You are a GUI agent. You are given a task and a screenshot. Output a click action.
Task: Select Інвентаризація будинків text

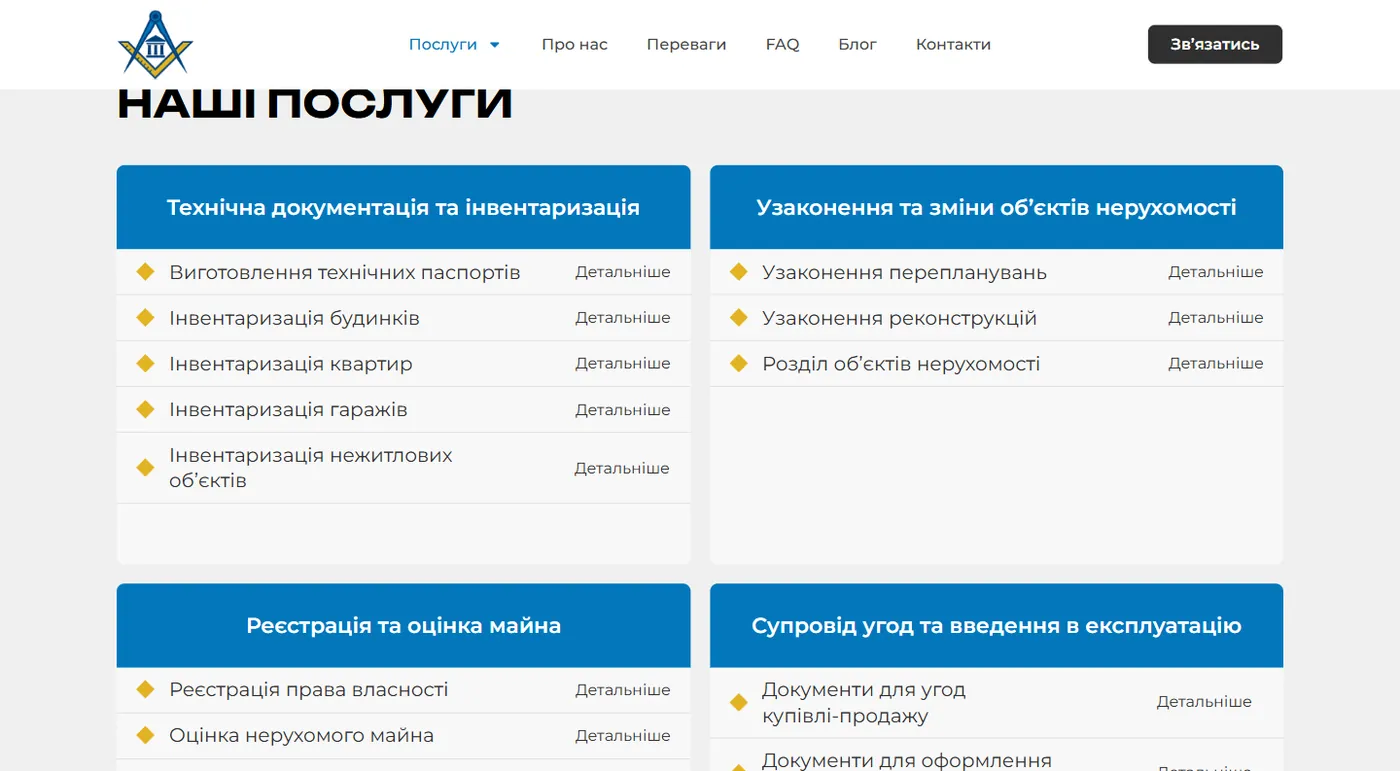(x=294, y=318)
